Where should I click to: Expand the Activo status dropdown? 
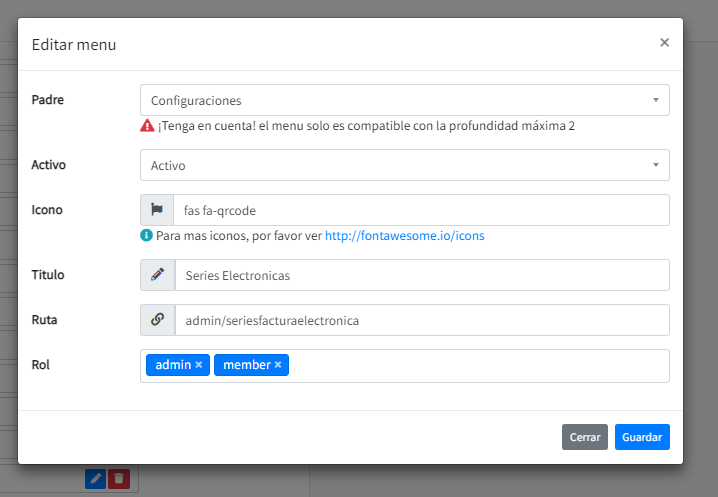[x=404, y=165]
